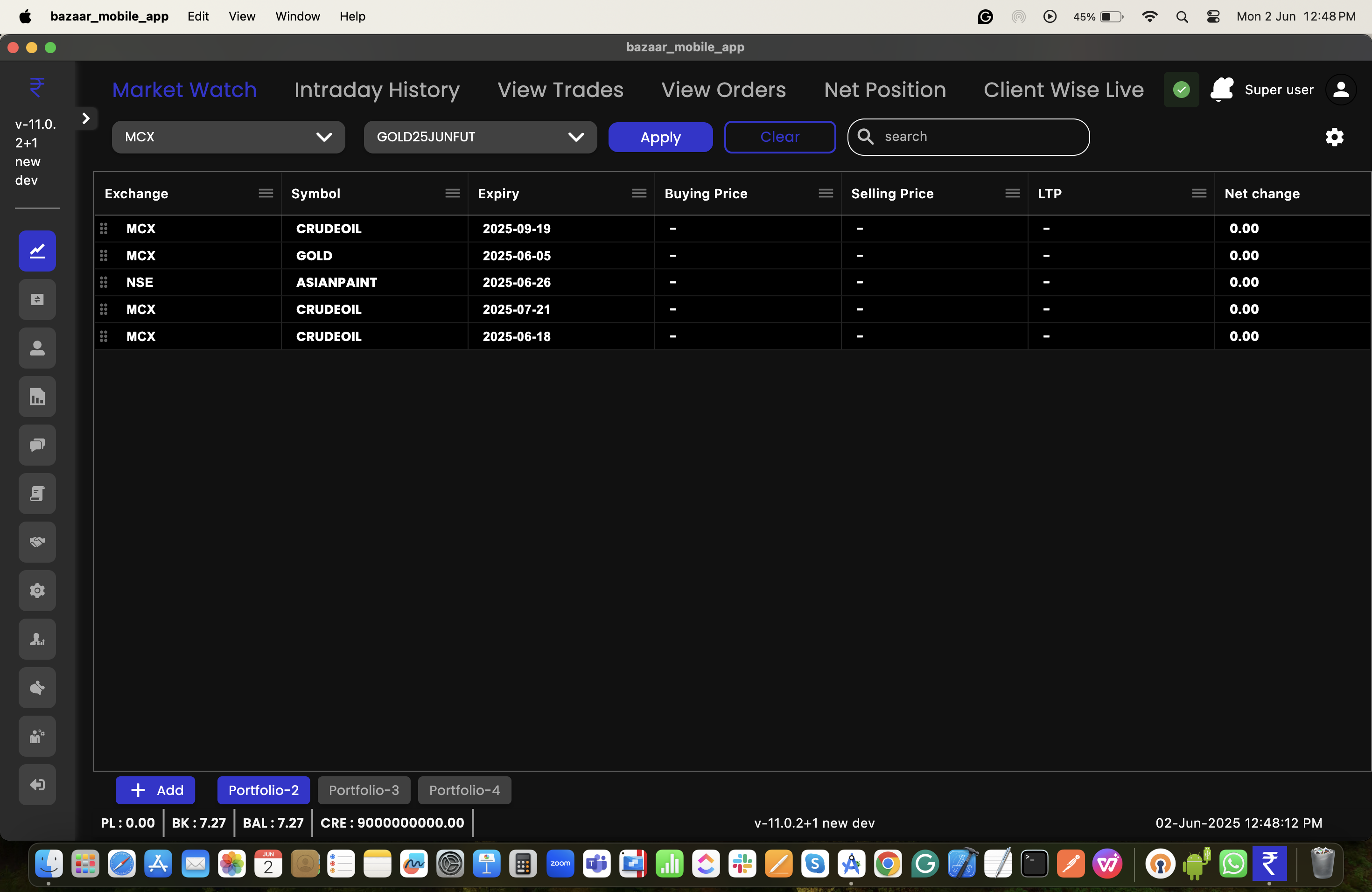Image resolution: width=1372 pixels, height=892 pixels.
Task: Open the MCX exchange dropdown
Action: click(x=228, y=137)
